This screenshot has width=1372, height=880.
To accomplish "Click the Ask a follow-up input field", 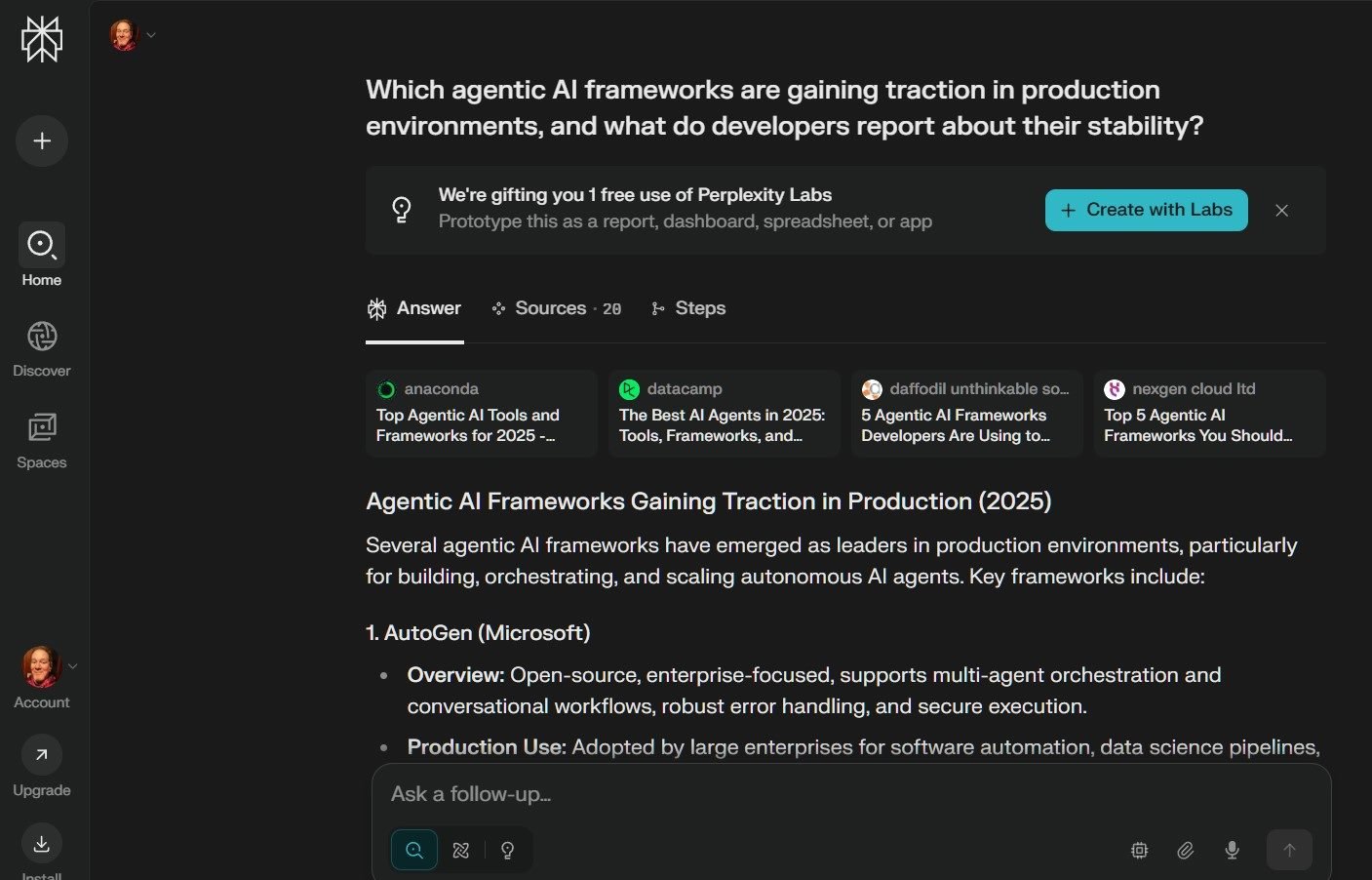I will click(x=850, y=794).
